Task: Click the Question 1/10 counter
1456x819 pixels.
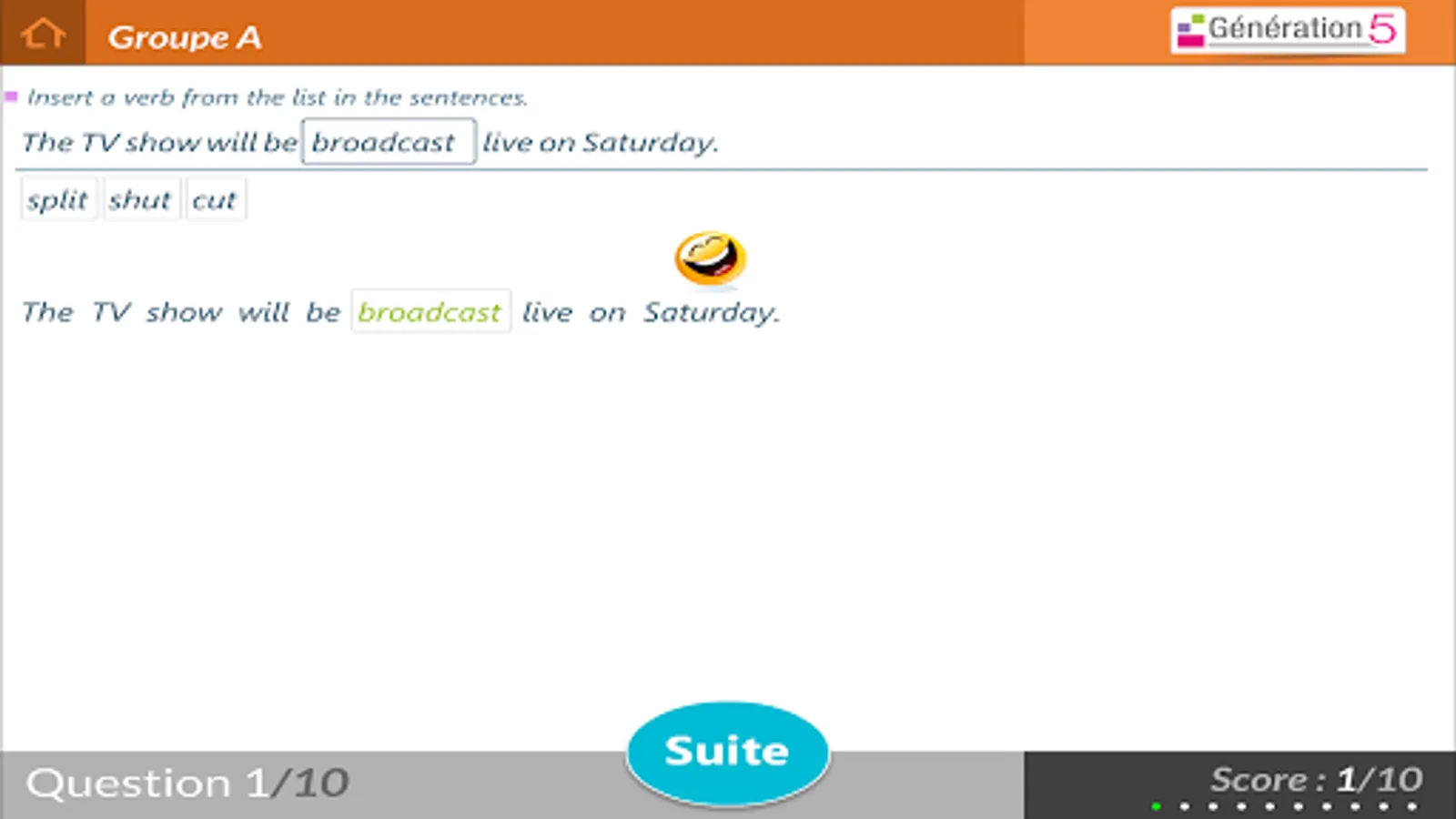Action: (x=187, y=783)
